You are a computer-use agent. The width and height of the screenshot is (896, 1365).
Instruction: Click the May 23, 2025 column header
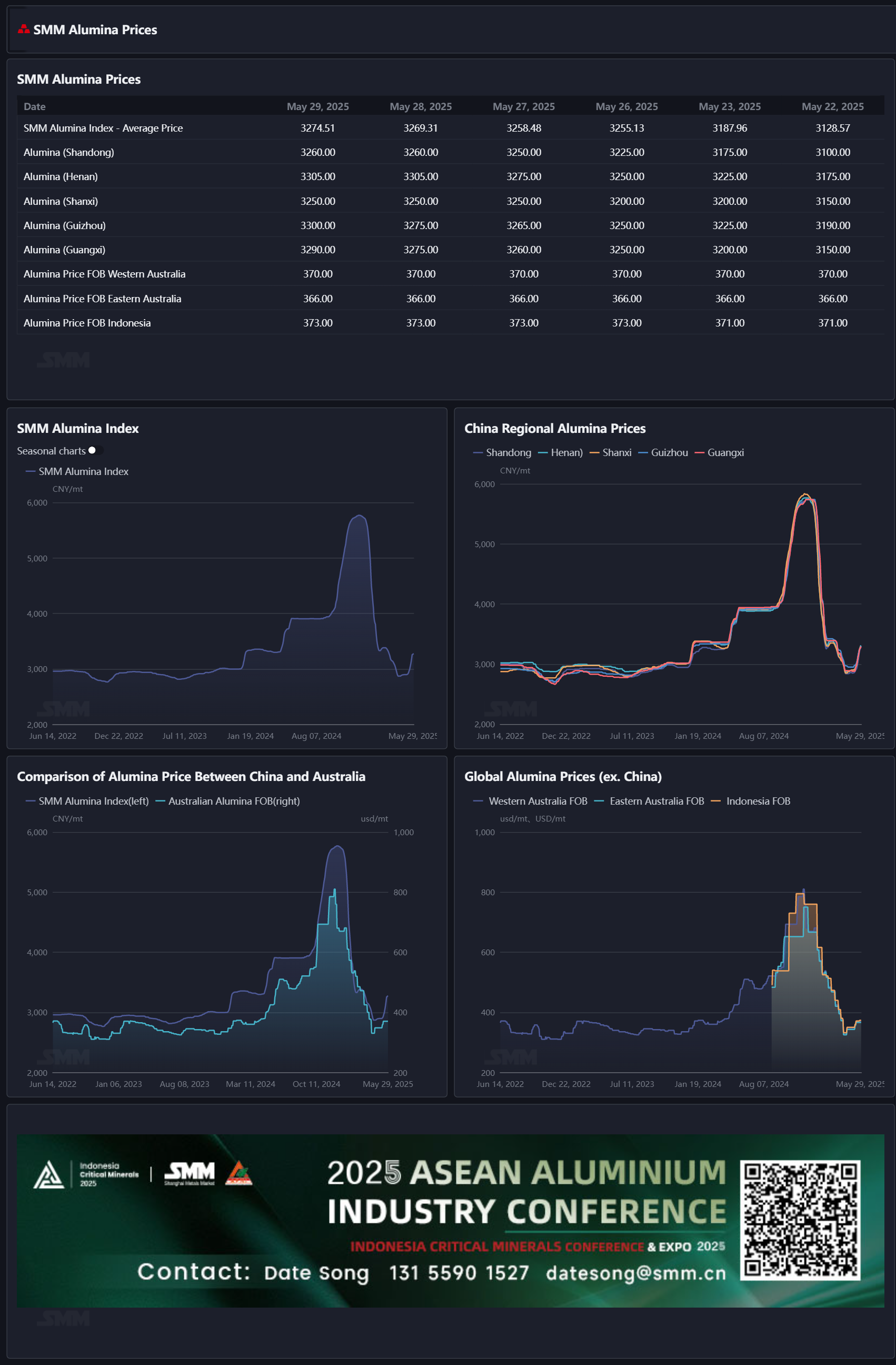tap(730, 107)
